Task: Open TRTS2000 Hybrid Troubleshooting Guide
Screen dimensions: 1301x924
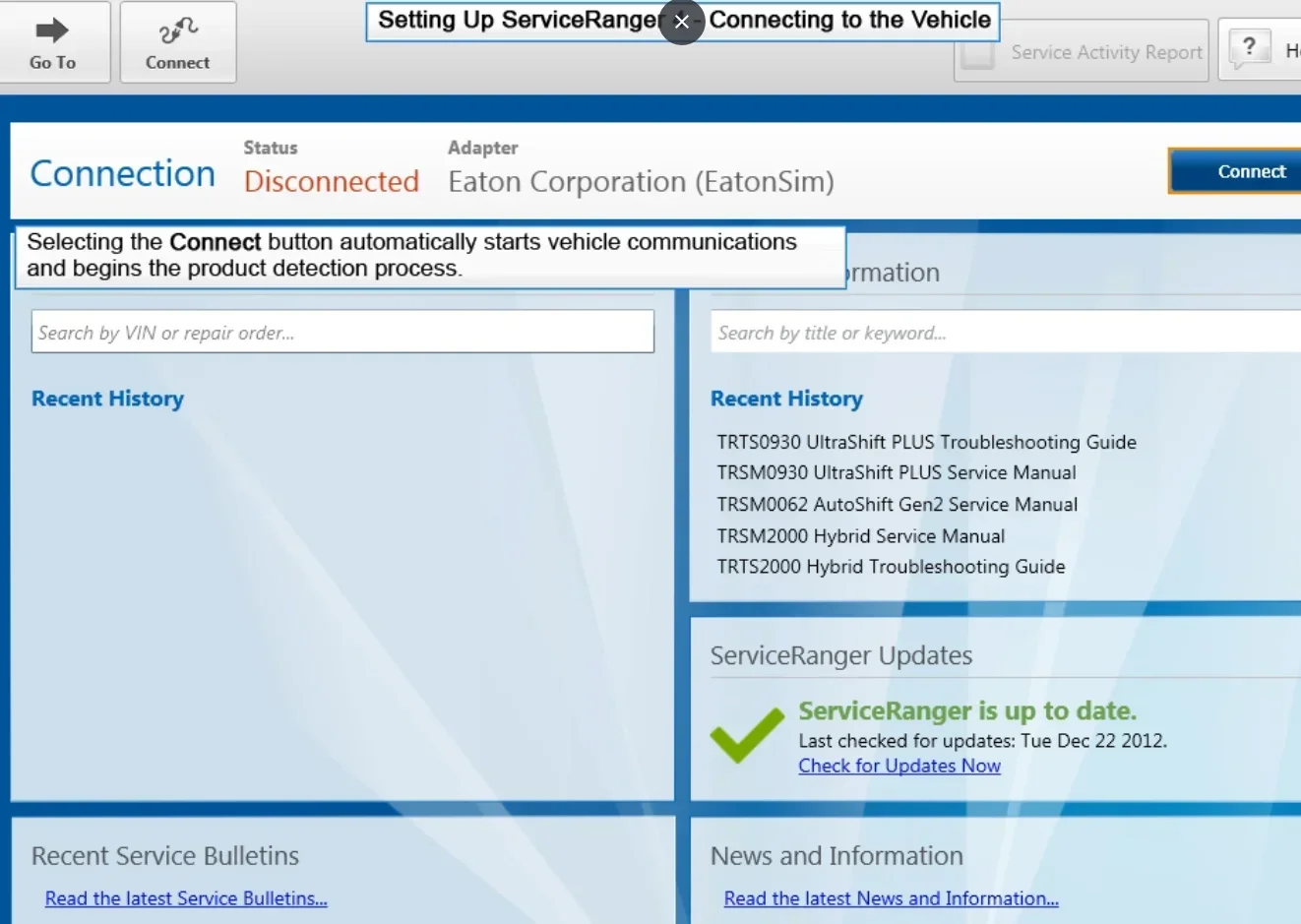Action: tap(891, 567)
